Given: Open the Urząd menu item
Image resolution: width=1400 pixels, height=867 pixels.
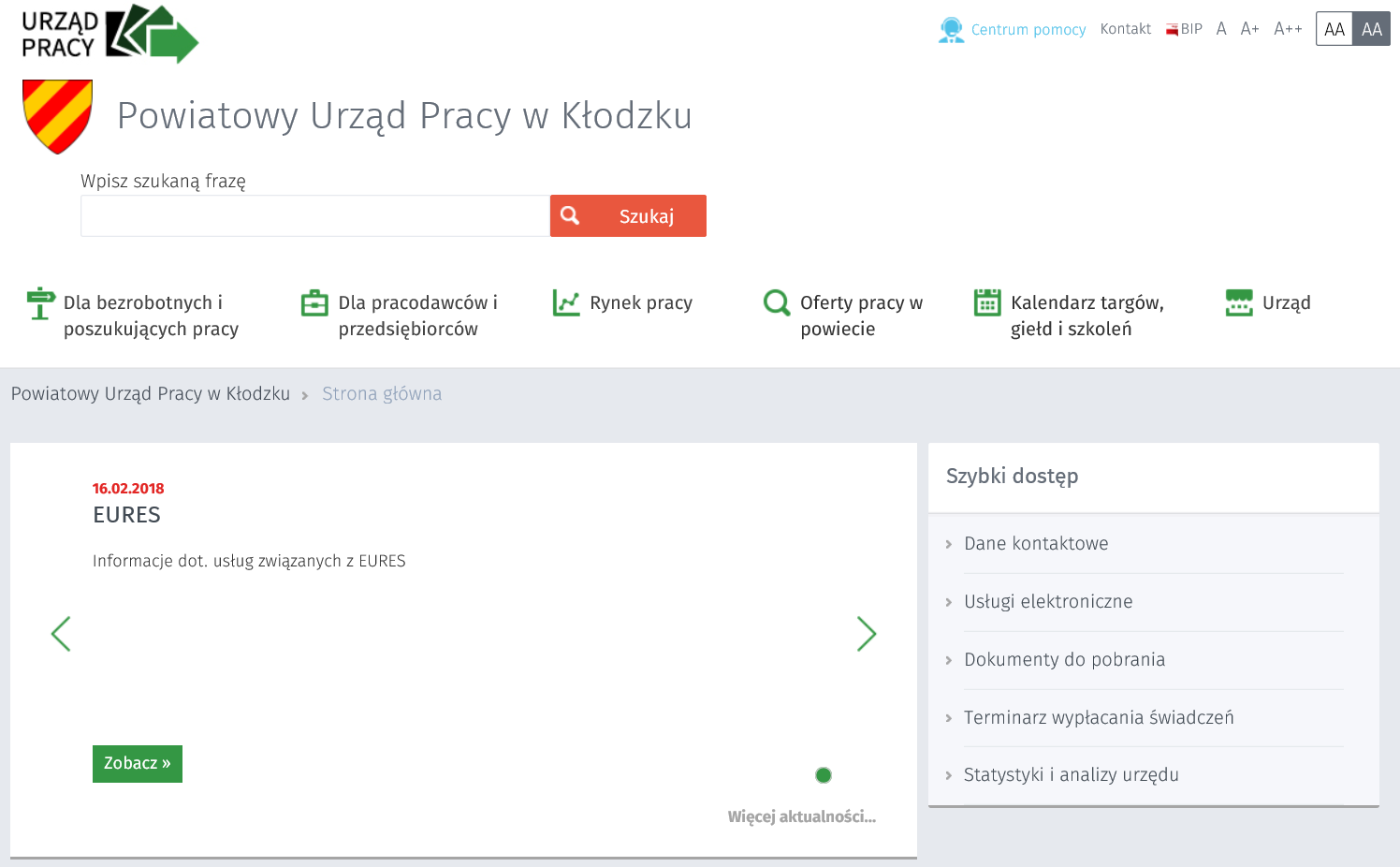Looking at the screenshot, I should click(x=1286, y=303).
